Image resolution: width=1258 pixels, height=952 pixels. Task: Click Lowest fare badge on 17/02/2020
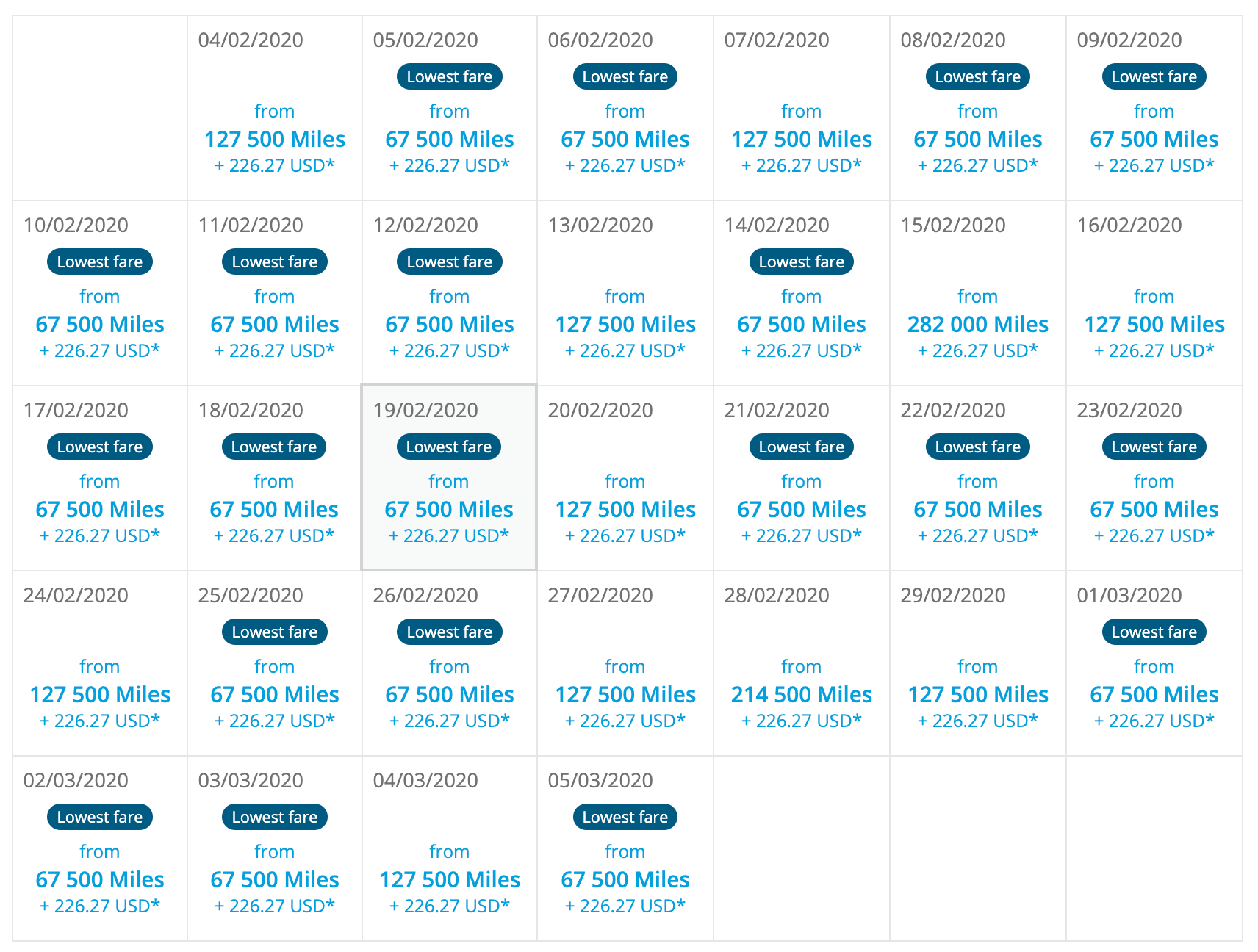[100, 447]
